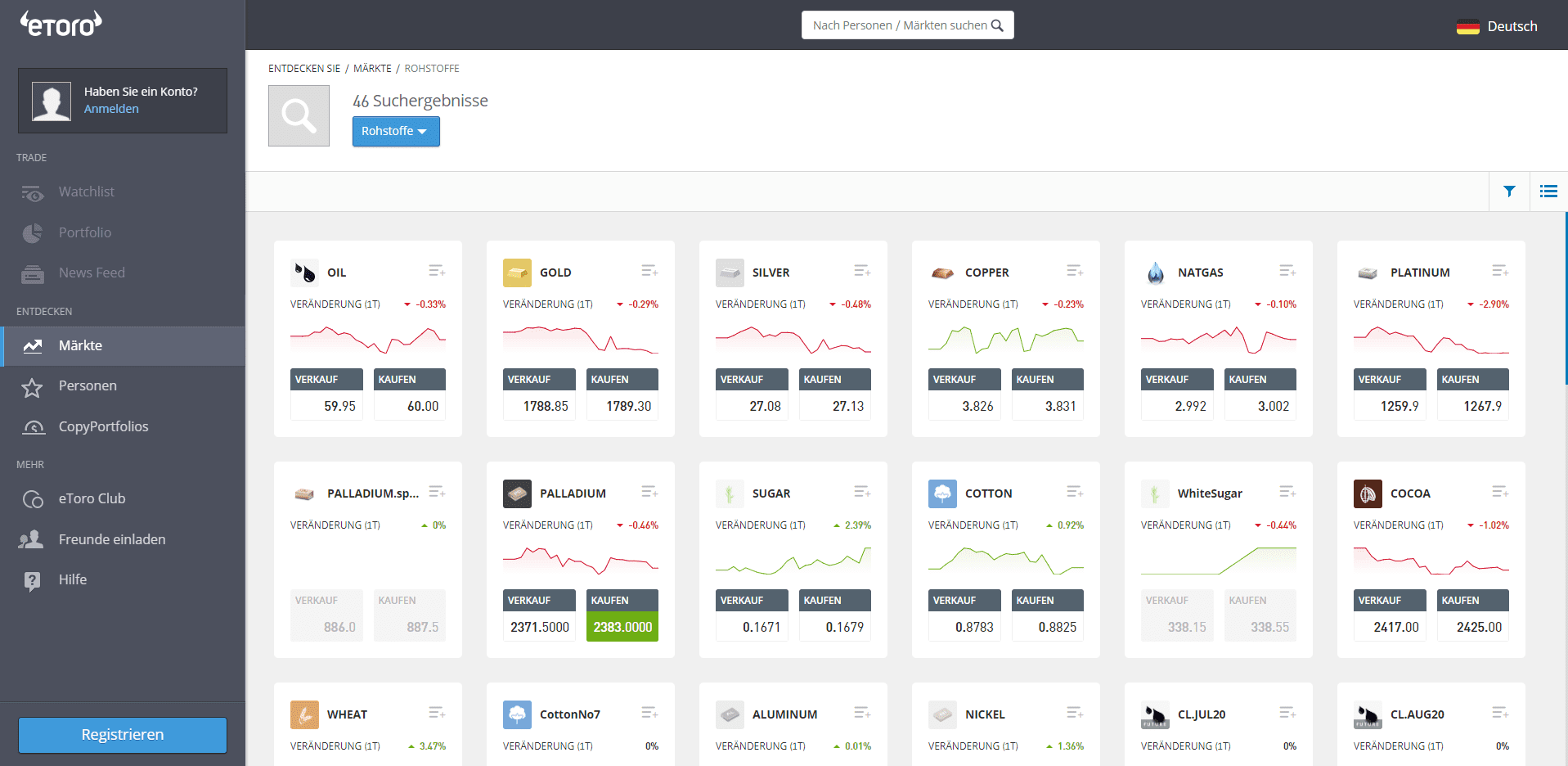The height and width of the screenshot is (766, 1568).
Task: Click the WHEAT icon
Action: [304, 714]
